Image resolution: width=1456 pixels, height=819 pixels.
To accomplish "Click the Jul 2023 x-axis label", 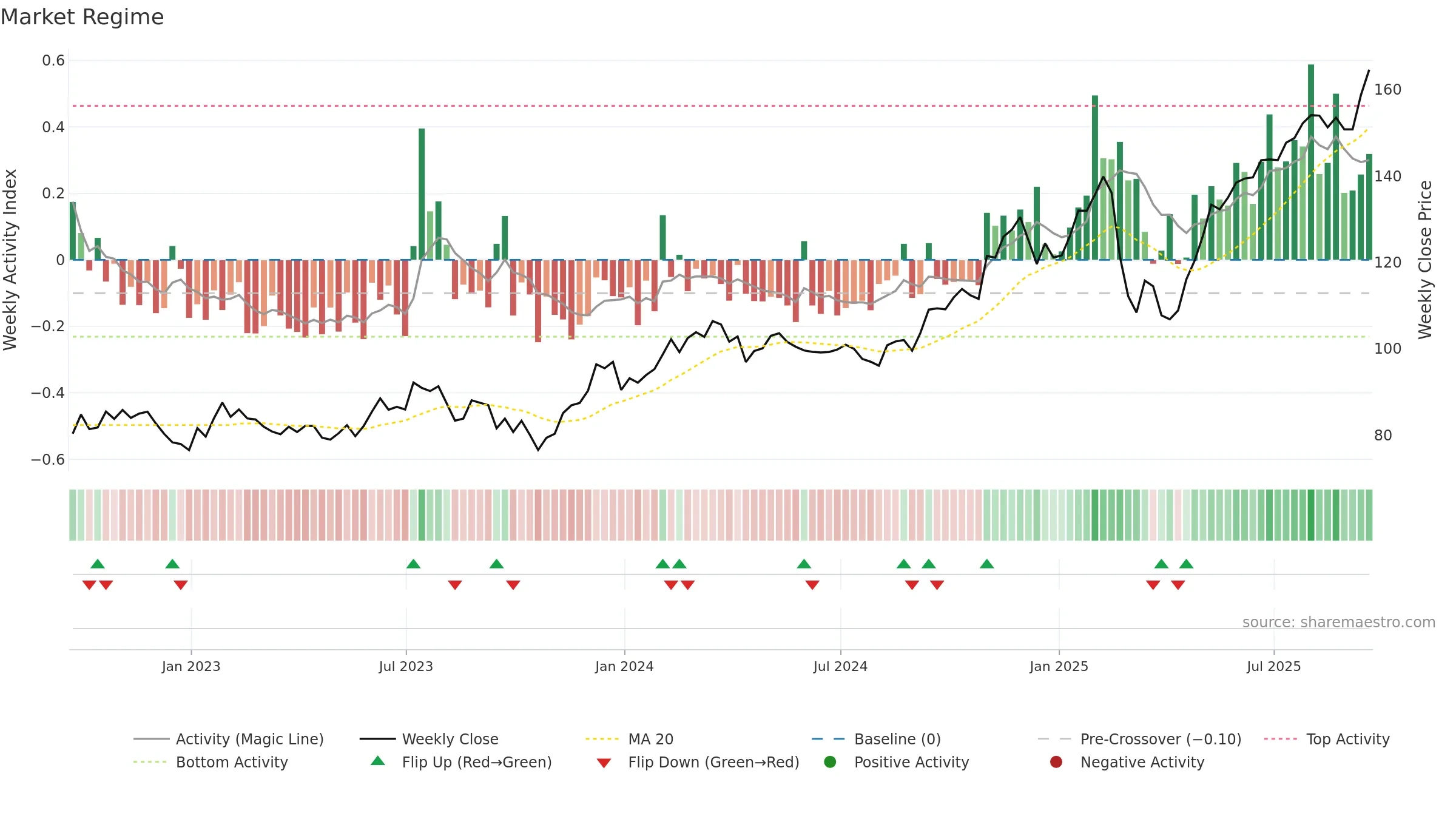I will 406,666.
